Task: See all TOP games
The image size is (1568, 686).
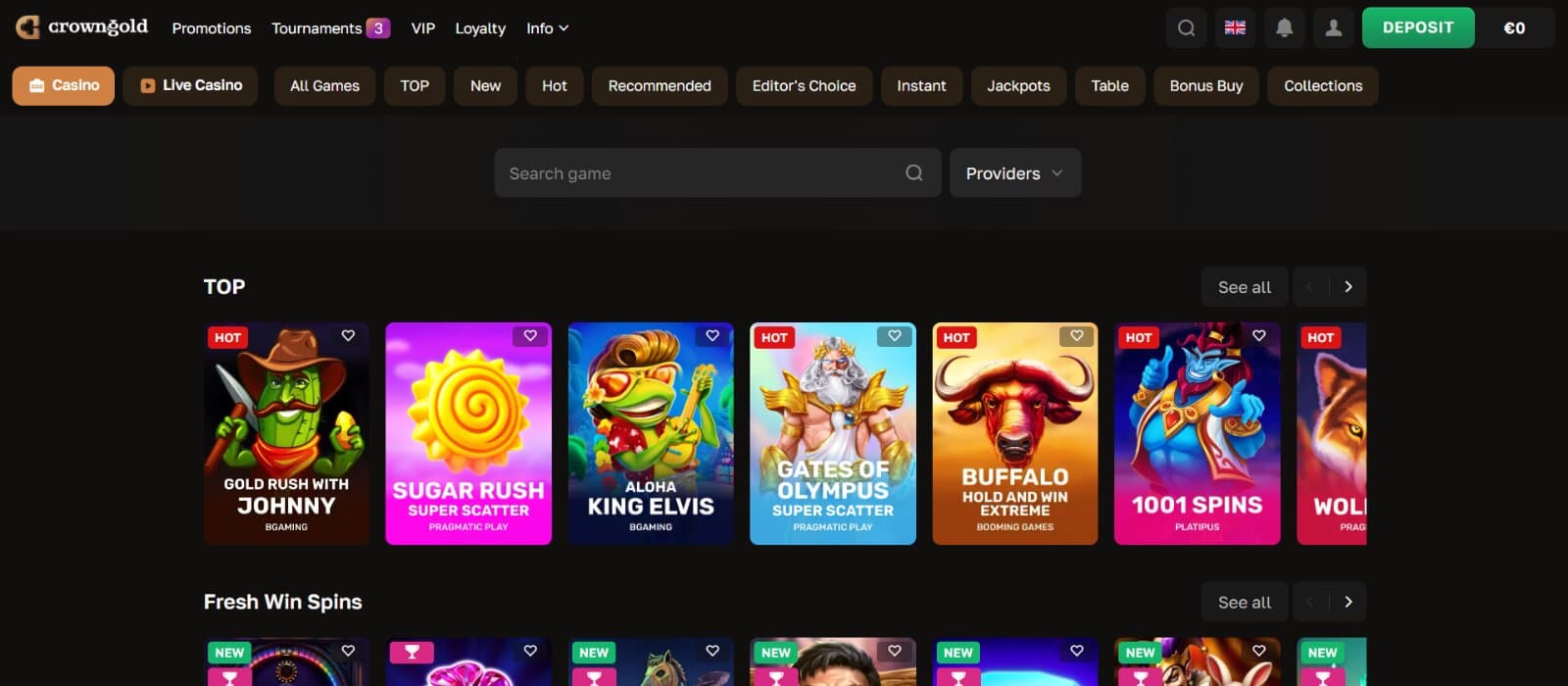Action: pyautogui.click(x=1245, y=286)
